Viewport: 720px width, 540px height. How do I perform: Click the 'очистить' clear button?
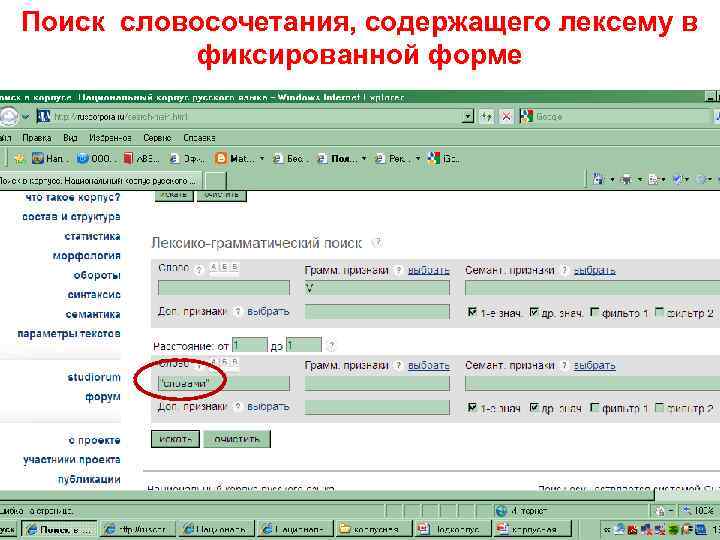tap(237, 439)
